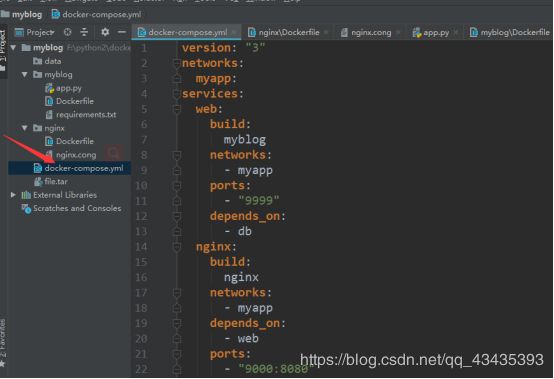
Task: Click the '- web' entry on line 20
Action: click(241, 338)
